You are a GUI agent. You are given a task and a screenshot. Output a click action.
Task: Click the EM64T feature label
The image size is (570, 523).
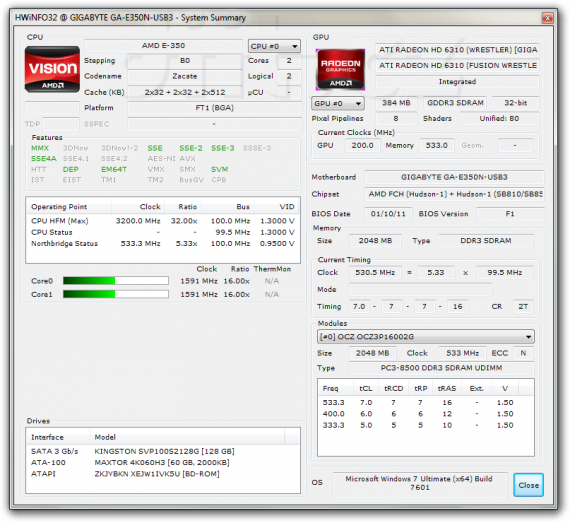[114, 169]
